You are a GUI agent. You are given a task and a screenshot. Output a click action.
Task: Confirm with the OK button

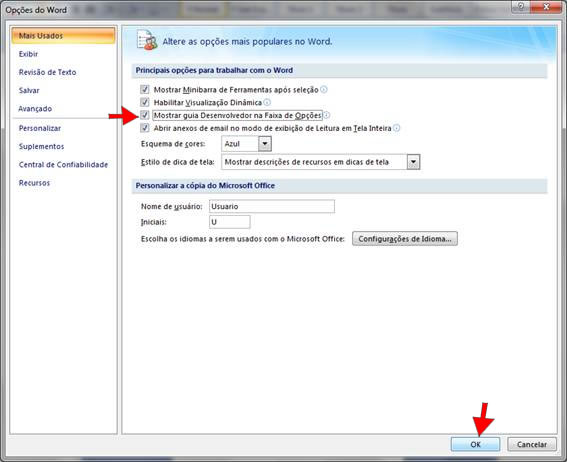(476, 444)
